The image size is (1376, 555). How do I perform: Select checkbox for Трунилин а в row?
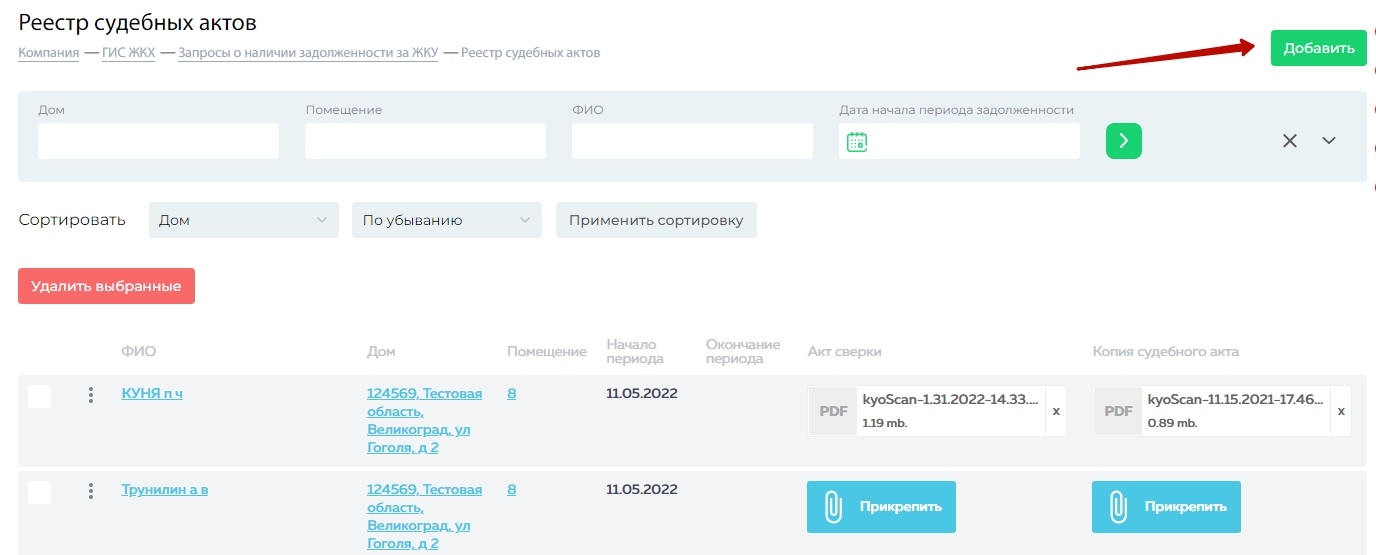pyautogui.click(x=40, y=492)
